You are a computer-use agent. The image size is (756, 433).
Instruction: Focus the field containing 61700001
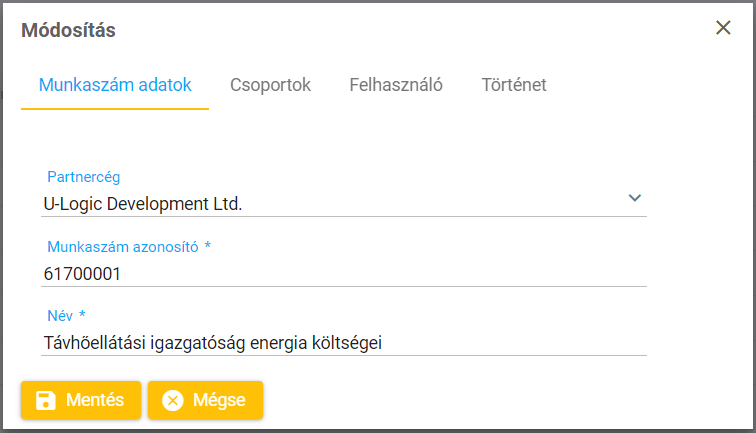pyautogui.click(x=340, y=273)
